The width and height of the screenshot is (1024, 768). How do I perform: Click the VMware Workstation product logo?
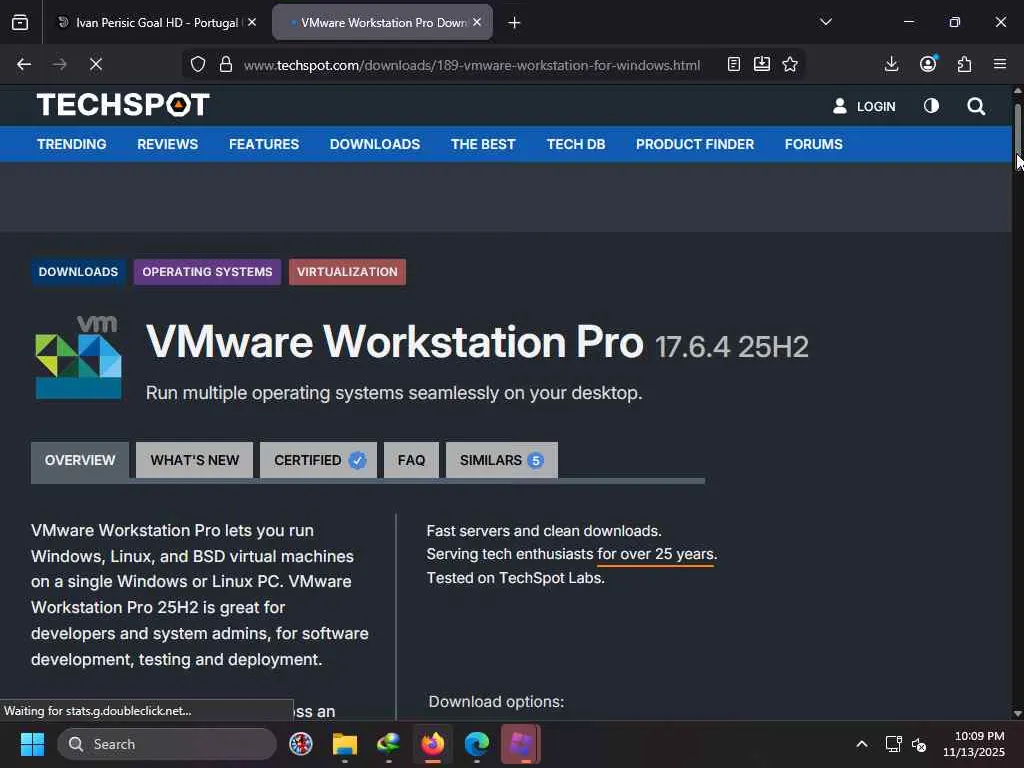coord(78,357)
